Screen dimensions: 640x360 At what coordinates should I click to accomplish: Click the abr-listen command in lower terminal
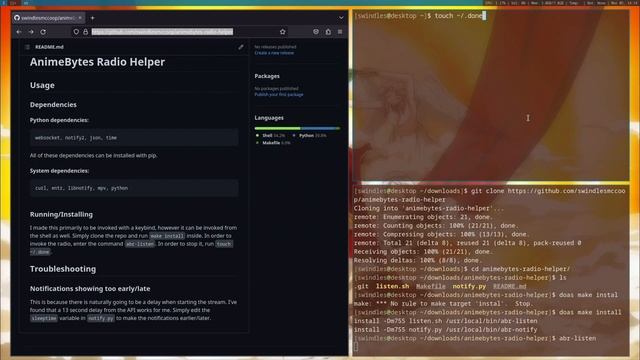click(578, 339)
